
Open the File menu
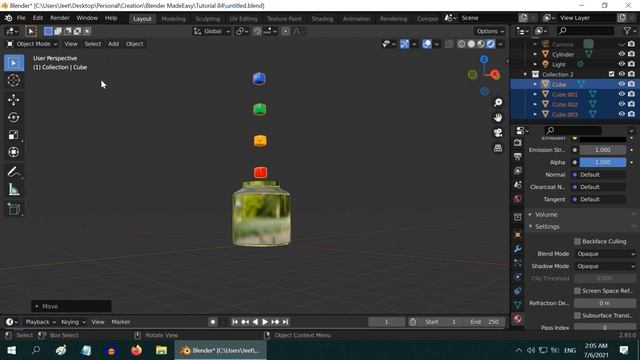click(x=21, y=18)
